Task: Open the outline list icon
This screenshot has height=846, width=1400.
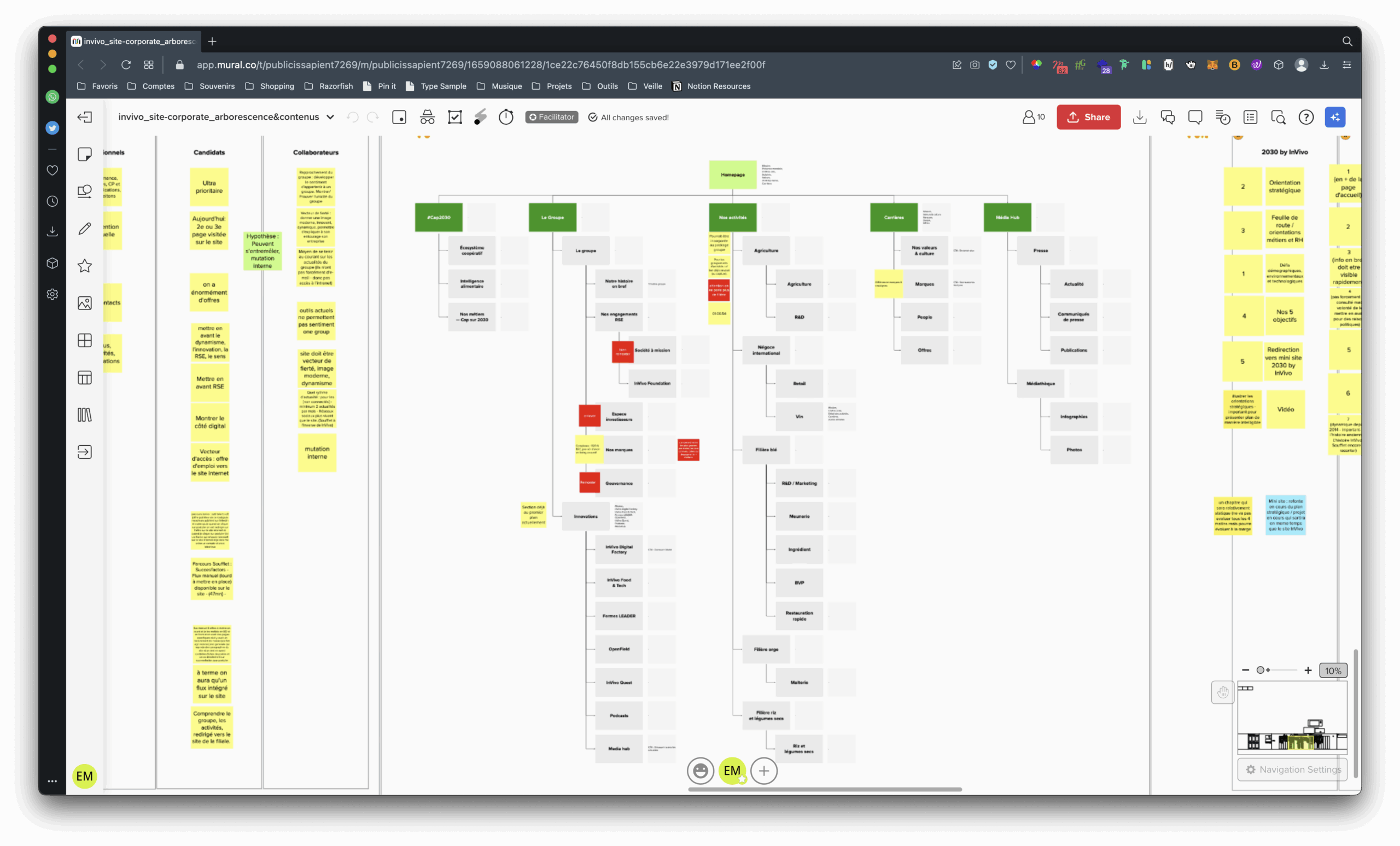Action: pos(1251,117)
